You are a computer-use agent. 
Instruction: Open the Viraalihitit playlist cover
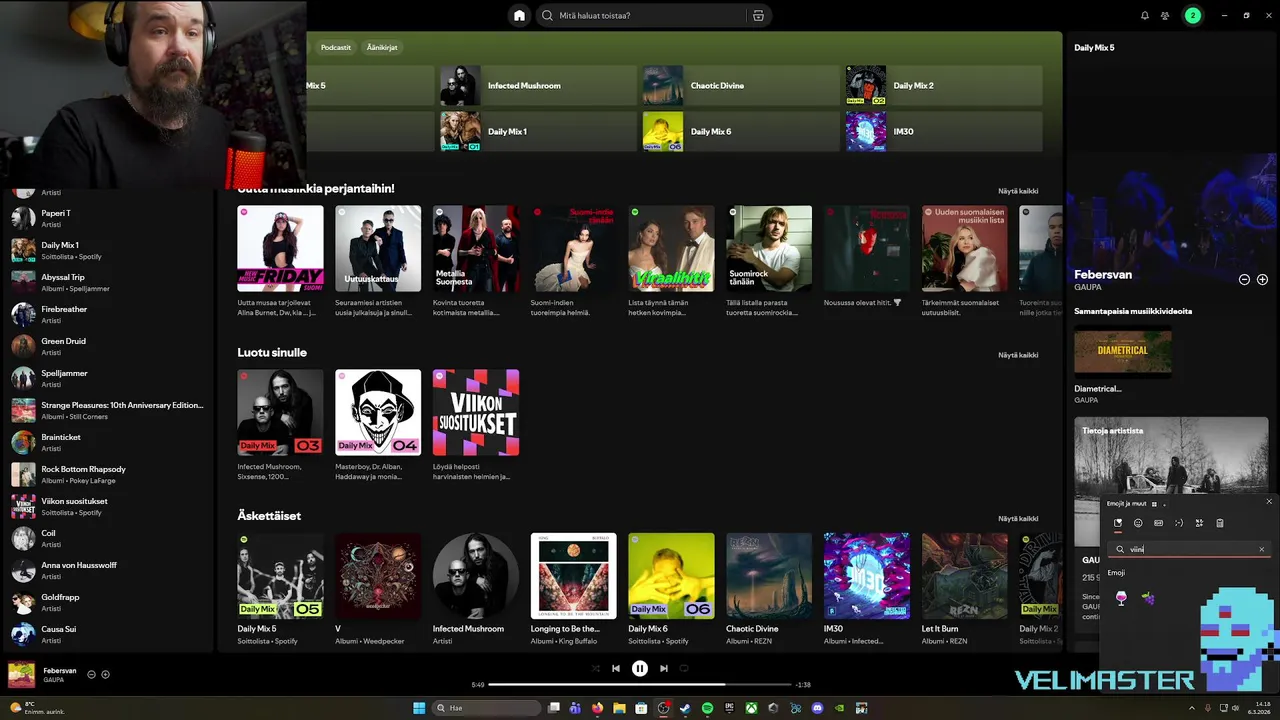[671, 249]
